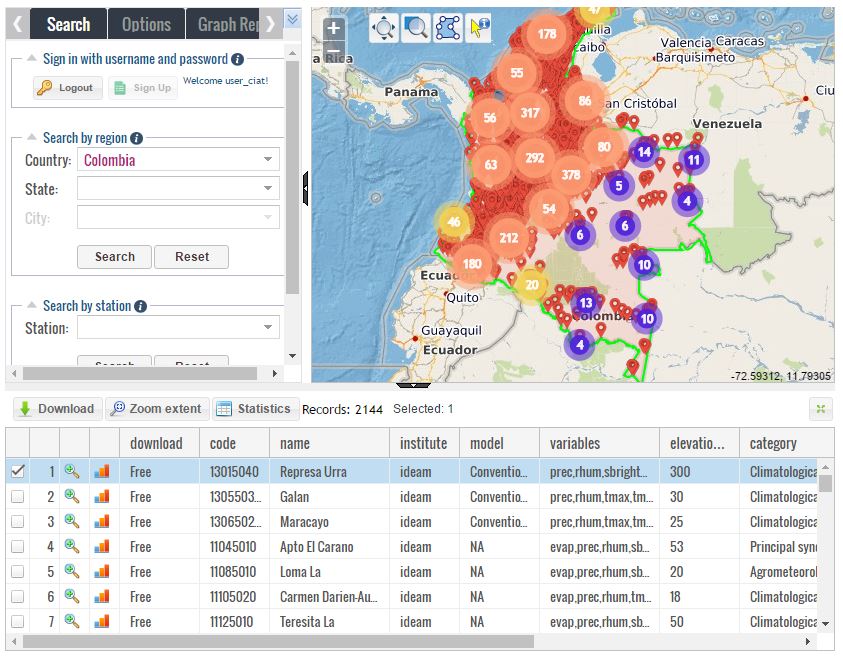This screenshot has height=658, width=843.
Task: Click the Logout button
Action: click(x=66, y=88)
